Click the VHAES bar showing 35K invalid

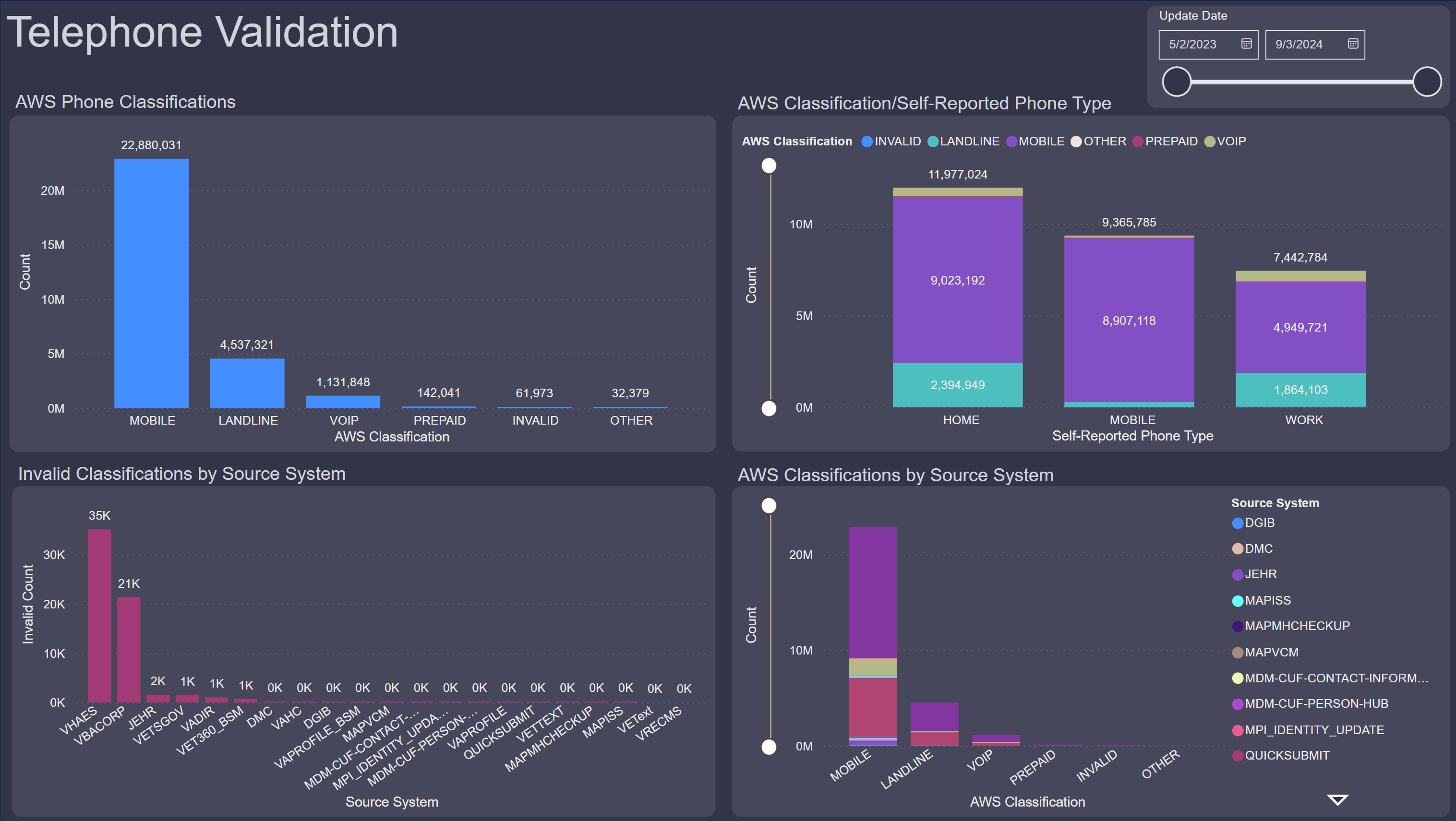[x=99, y=616]
